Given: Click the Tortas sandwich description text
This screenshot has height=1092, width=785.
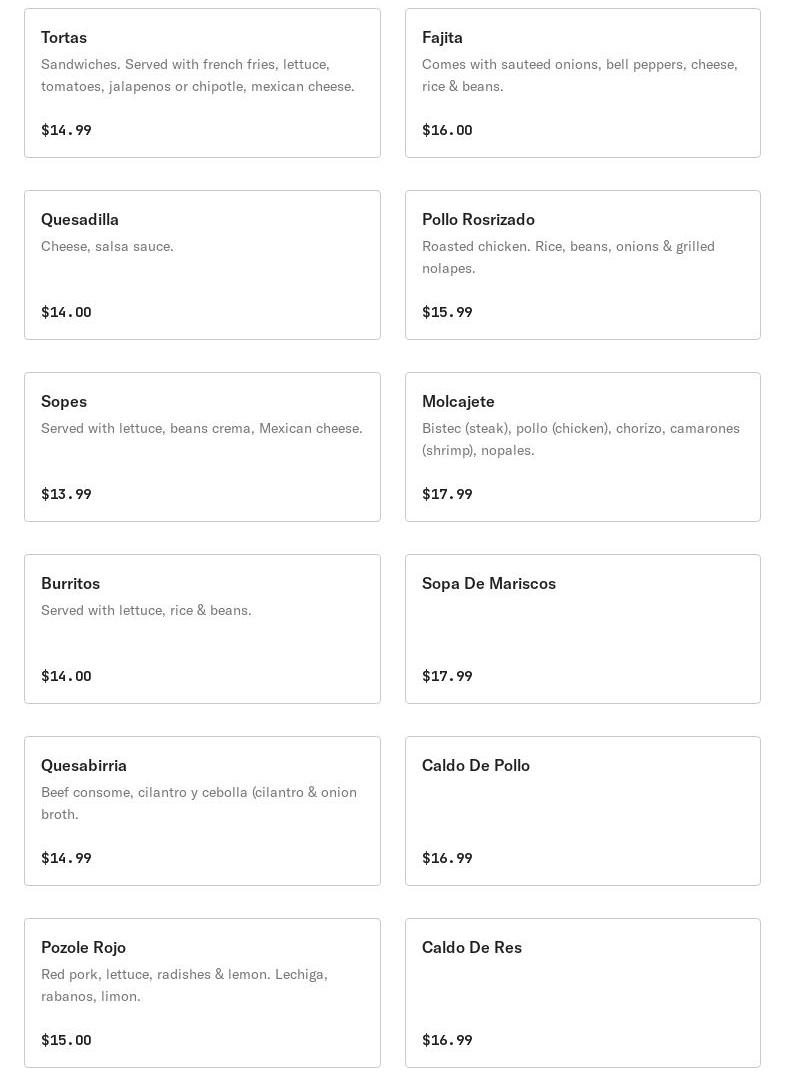Looking at the screenshot, I should coord(197,75).
